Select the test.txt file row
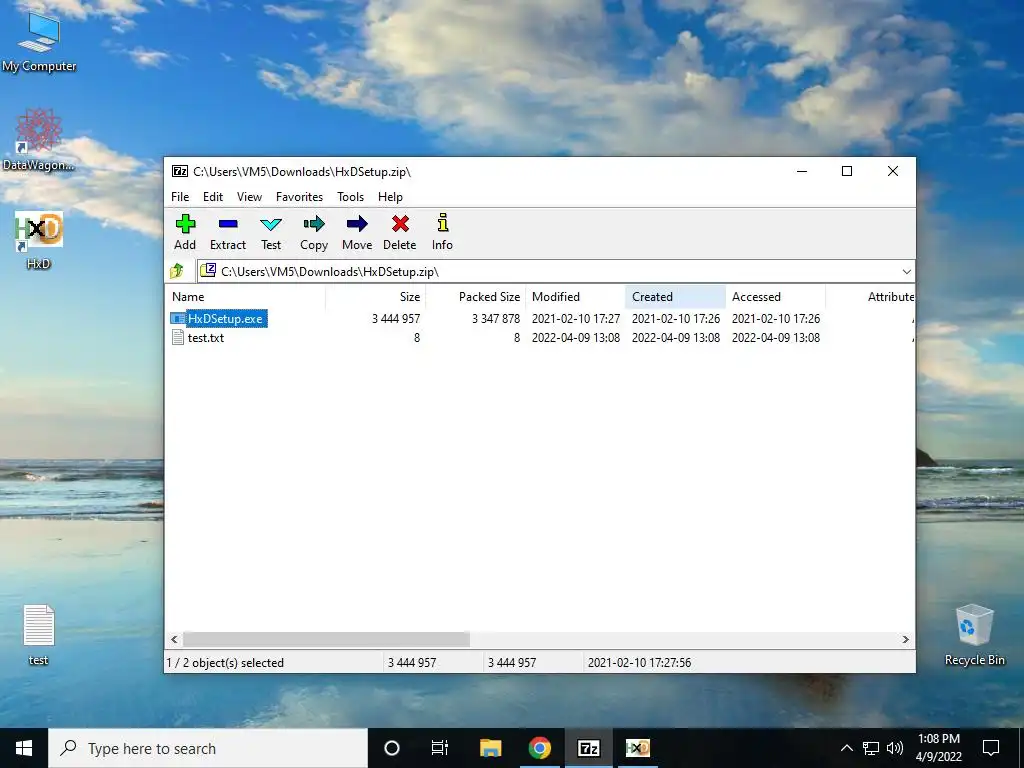The image size is (1024, 768). (540, 338)
